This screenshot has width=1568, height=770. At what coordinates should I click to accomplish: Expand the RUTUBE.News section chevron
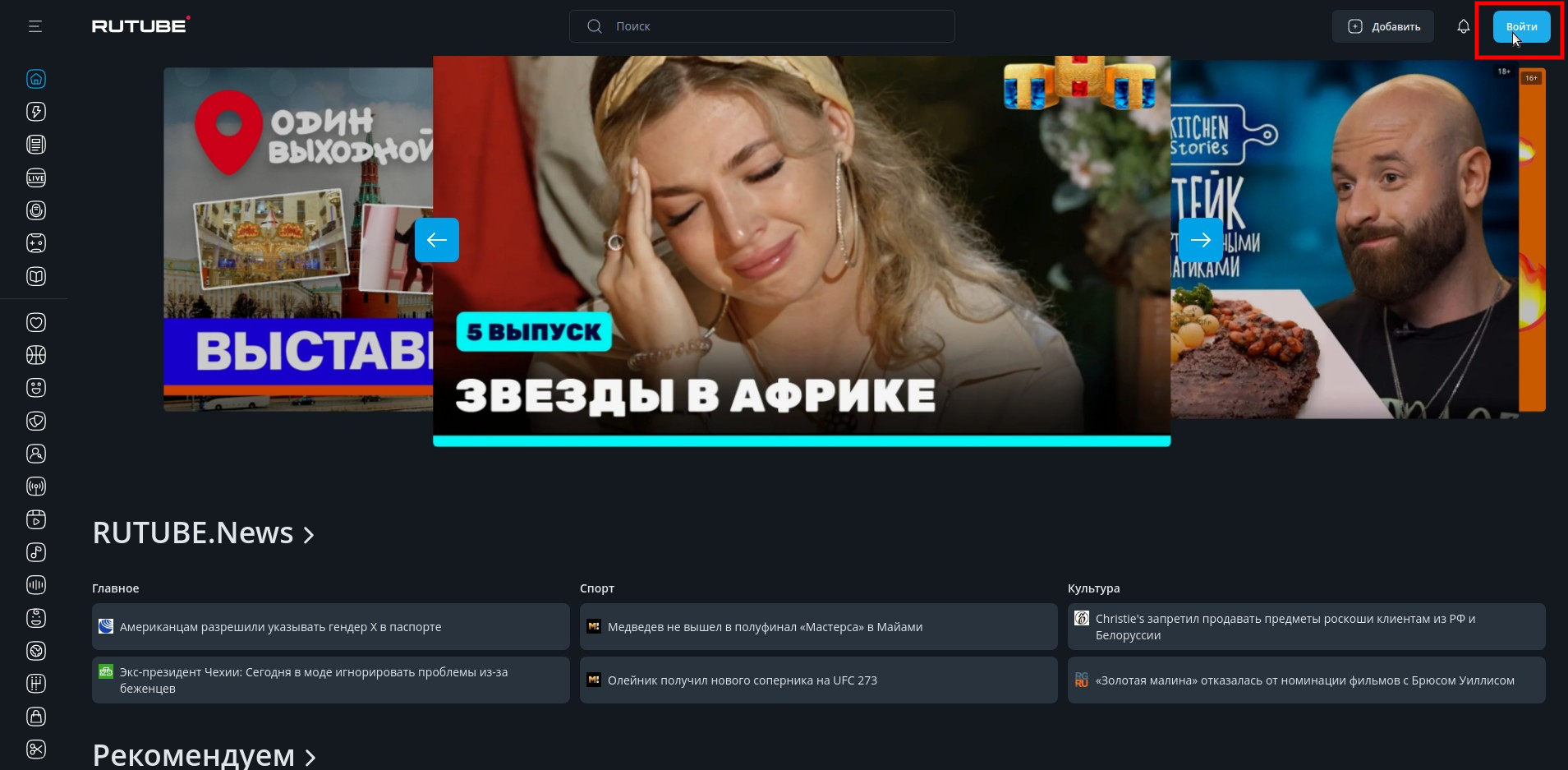(x=309, y=535)
